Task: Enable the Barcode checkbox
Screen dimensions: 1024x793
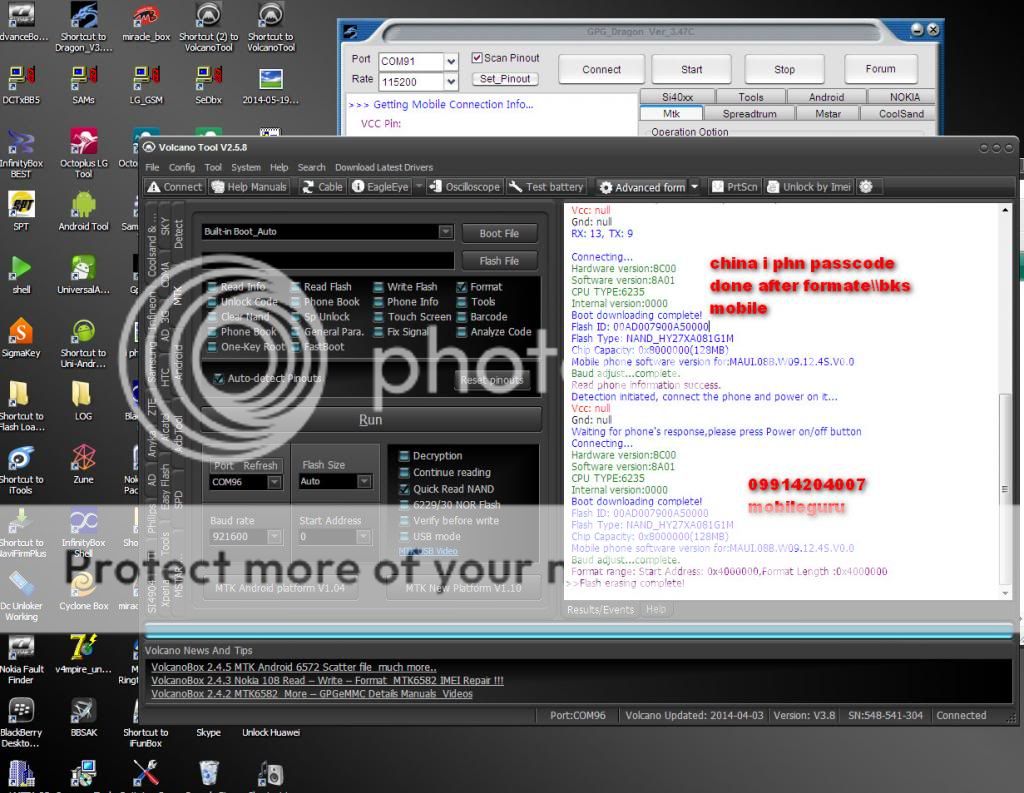Action: [461, 317]
